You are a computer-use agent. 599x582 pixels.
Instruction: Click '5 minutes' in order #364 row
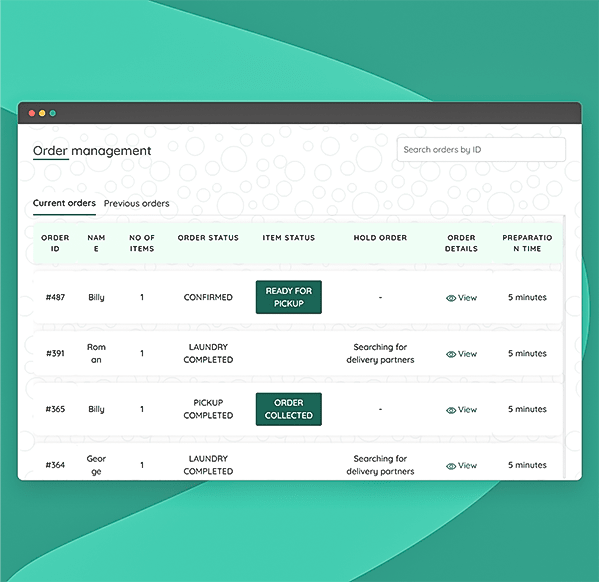click(x=527, y=465)
